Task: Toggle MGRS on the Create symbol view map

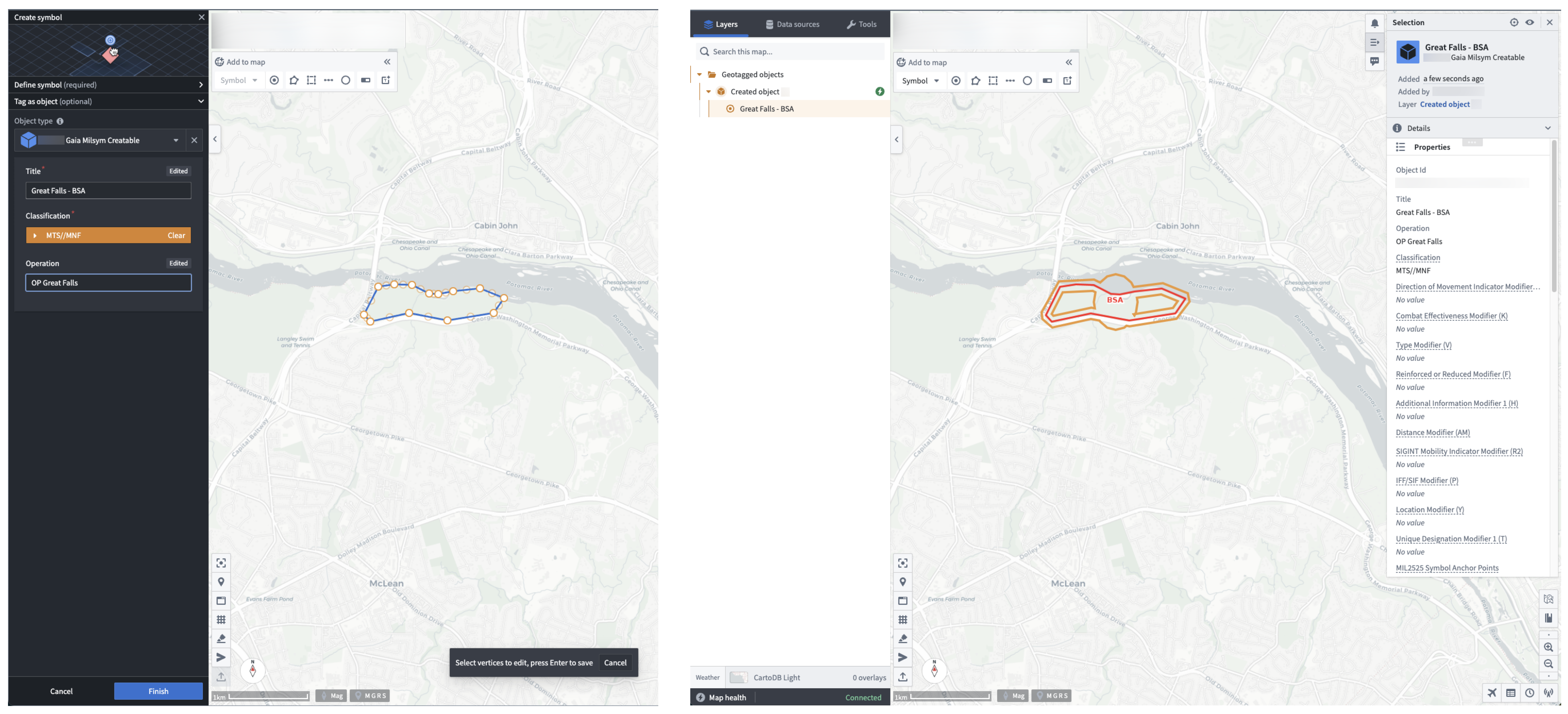Action: (370, 696)
